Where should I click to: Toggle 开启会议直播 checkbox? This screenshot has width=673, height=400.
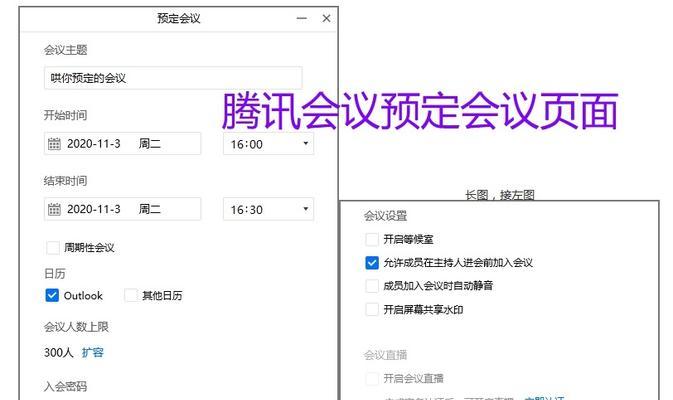coord(372,379)
